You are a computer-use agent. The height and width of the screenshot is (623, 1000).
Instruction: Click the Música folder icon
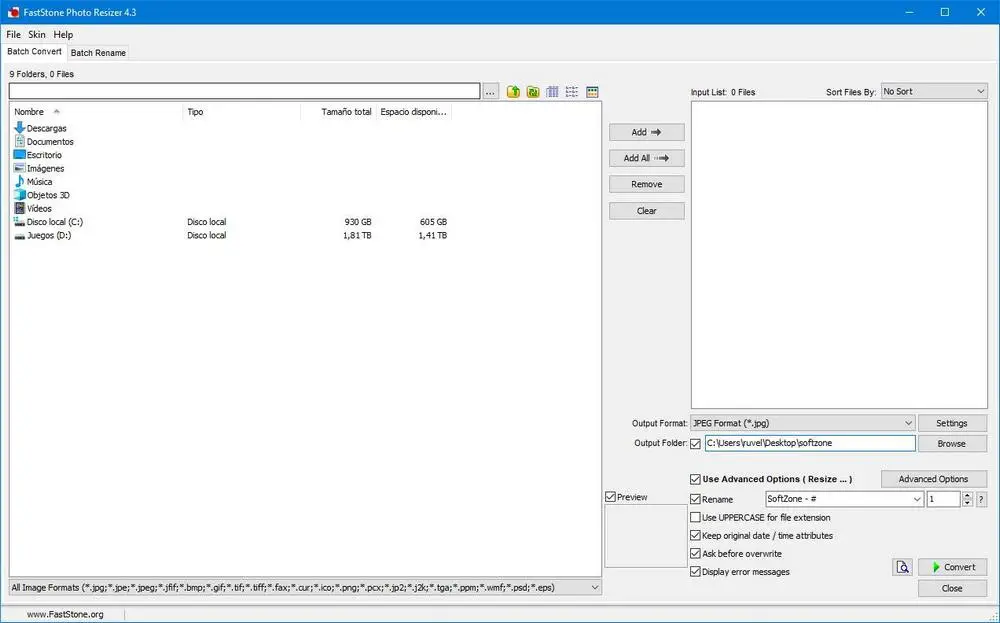click(19, 182)
